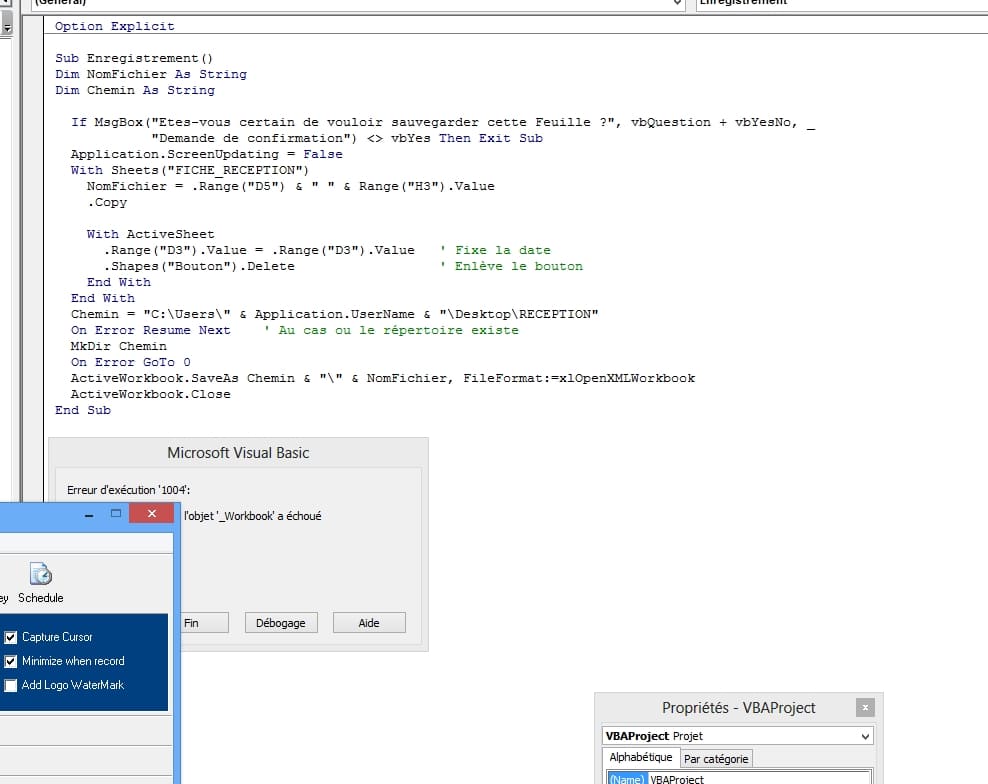Viewport: 988px width, 784px height.
Task: Disable the Capture Cursor checkbox
Action: pyautogui.click(x=11, y=637)
